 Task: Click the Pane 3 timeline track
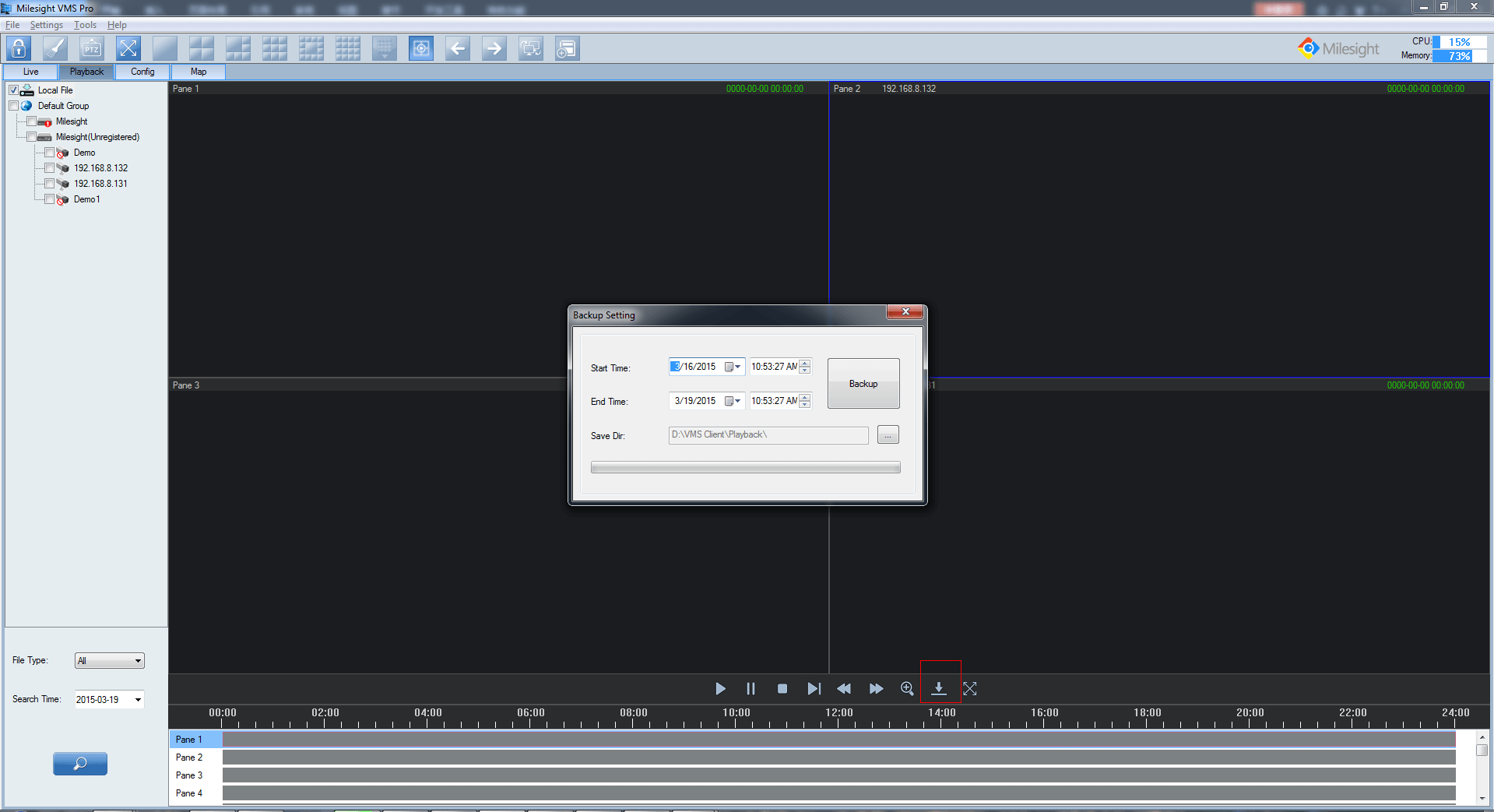click(x=839, y=775)
